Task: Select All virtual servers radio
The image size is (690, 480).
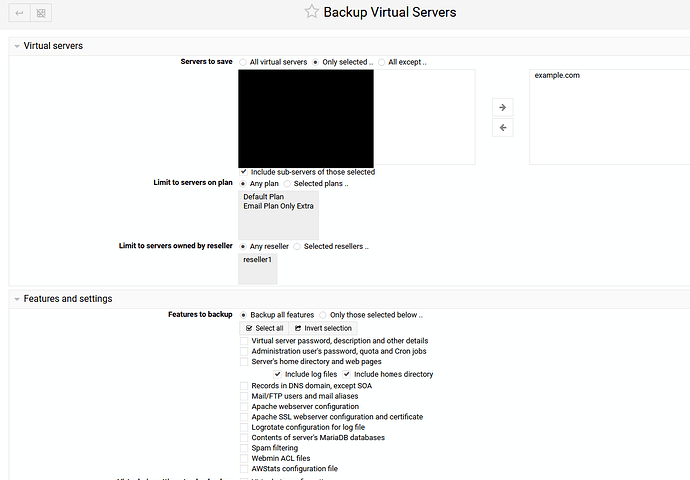Action: [243, 62]
